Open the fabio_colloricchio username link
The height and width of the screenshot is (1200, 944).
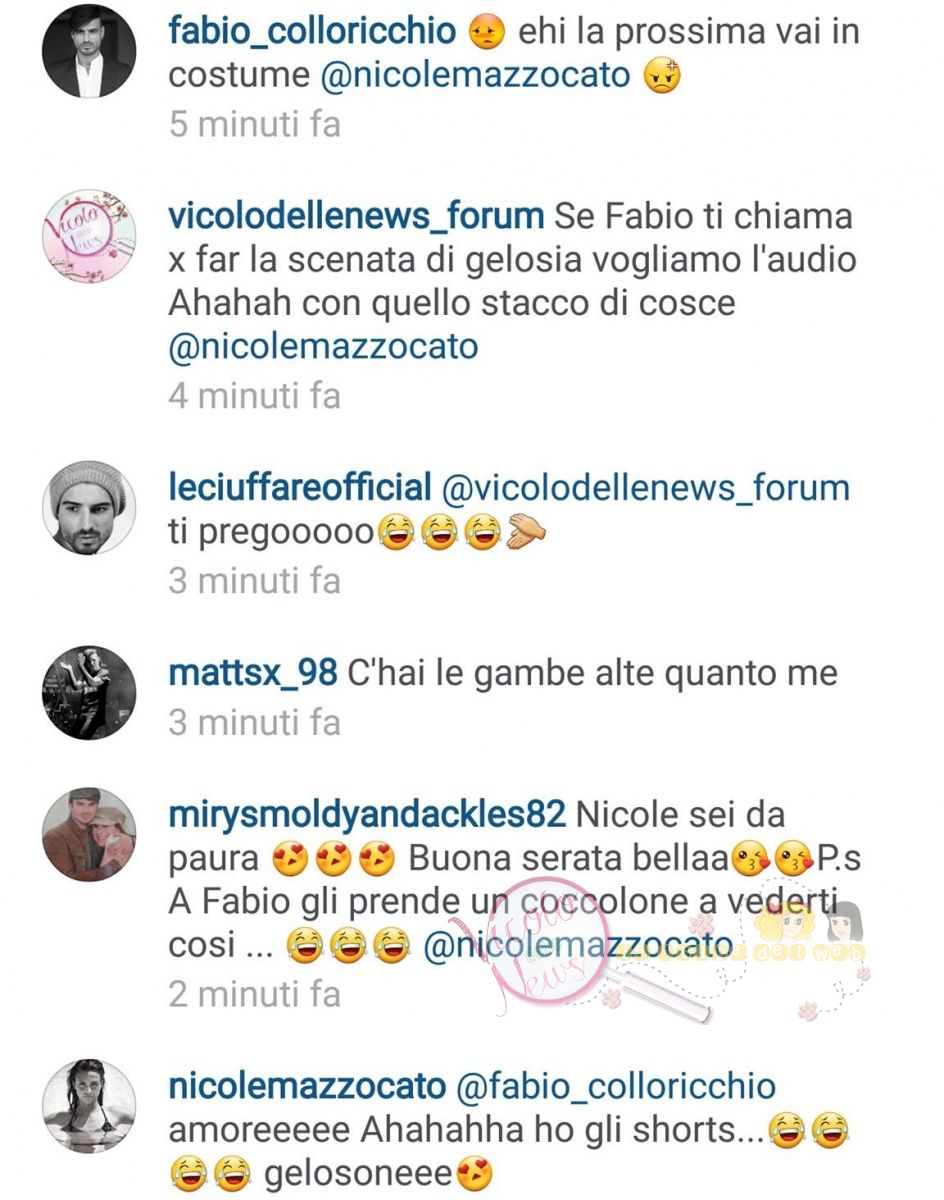pyautogui.click(x=312, y=32)
